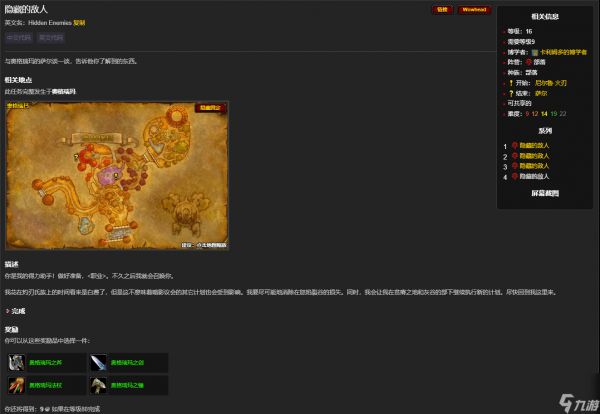The height and width of the screenshot is (414, 600).
Task: Click the second grey code button under the title
Action: click(51, 37)
